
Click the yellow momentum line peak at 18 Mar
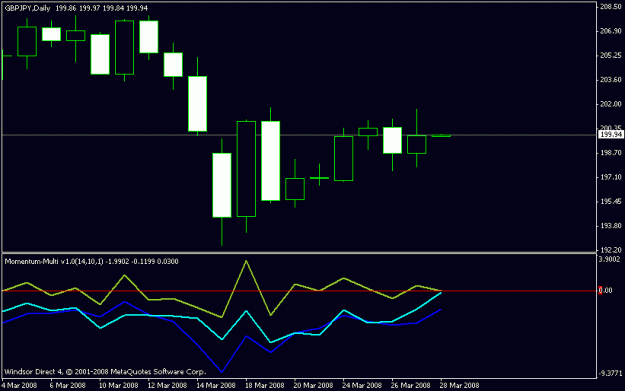click(x=246, y=261)
